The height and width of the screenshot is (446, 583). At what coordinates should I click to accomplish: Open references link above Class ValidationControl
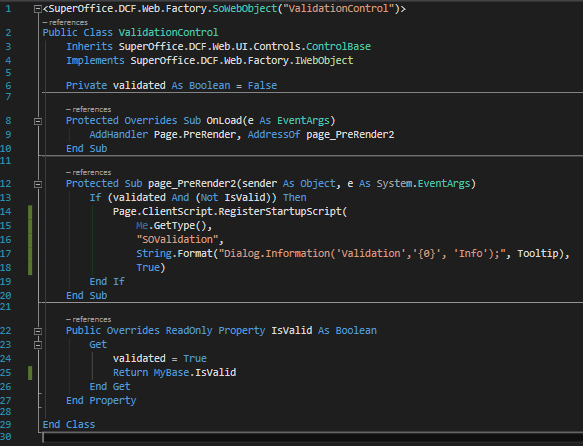tap(65, 23)
